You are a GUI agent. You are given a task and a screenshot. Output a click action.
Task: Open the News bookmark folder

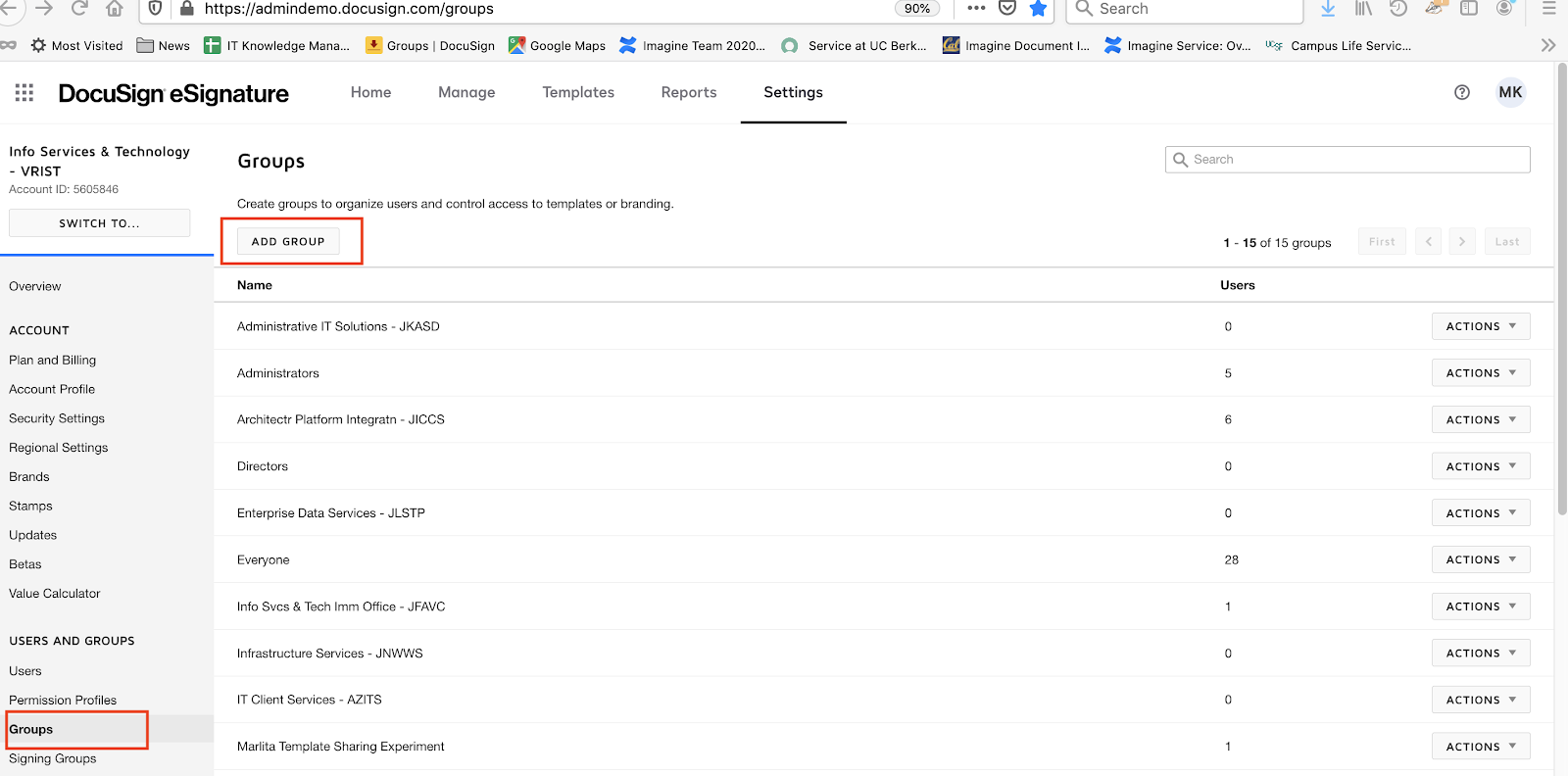click(164, 45)
